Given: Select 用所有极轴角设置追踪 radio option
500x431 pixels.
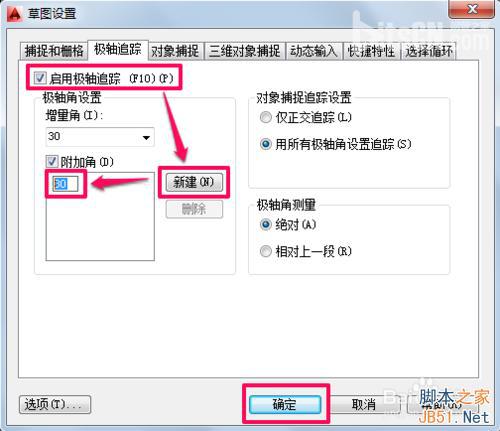Looking at the screenshot, I should click(x=266, y=144).
